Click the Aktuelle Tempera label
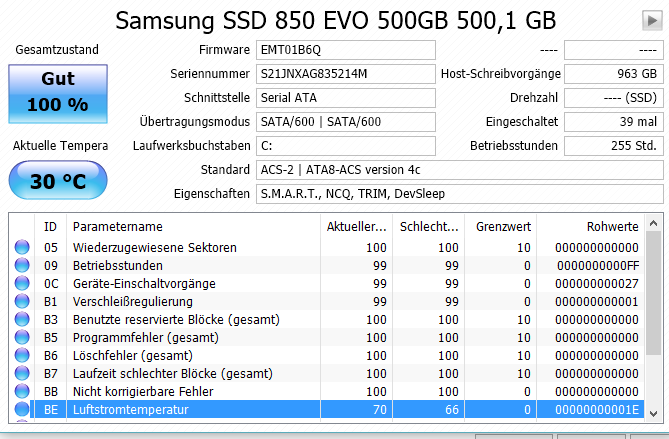Image resolution: width=669 pixels, height=439 pixels. [60, 145]
